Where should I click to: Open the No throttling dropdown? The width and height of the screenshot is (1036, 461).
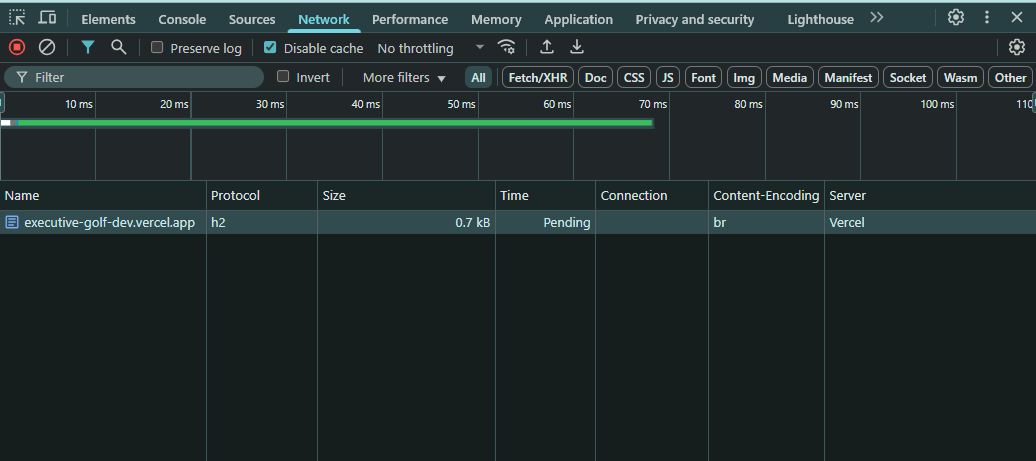[431, 48]
